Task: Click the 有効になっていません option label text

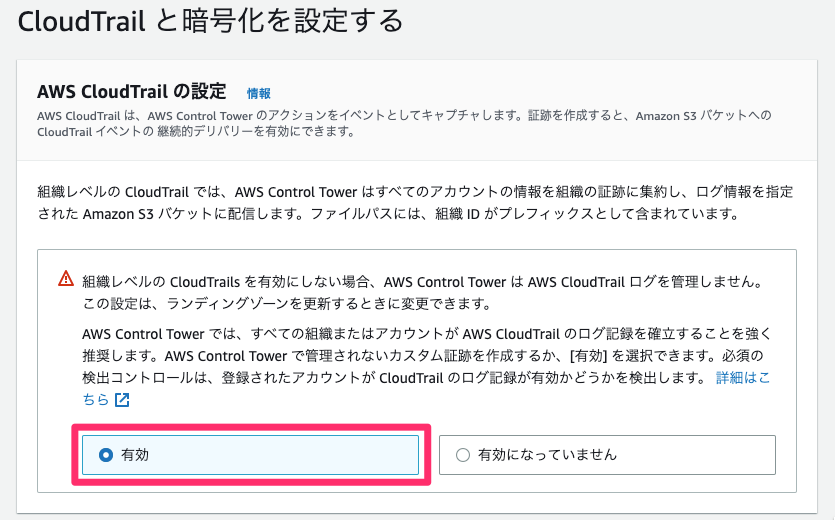Action: 547,455
